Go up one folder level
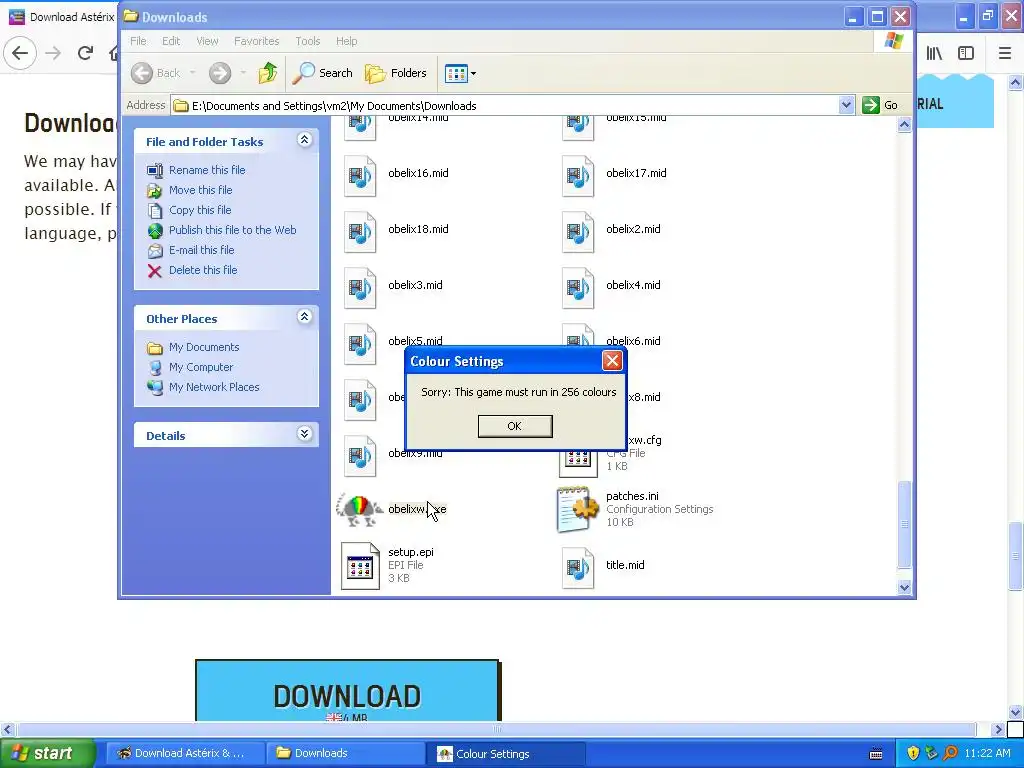Image resolution: width=1024 pixels, height=768 pixels. click(x=268, y=73)
